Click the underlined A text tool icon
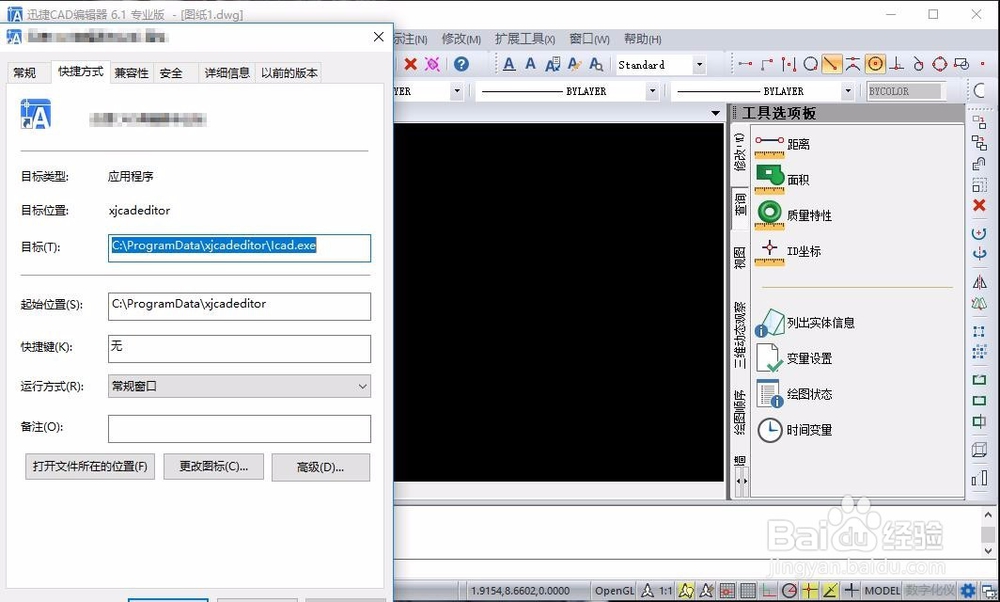Screen dimensions: 1000x602 click(509, 64)
